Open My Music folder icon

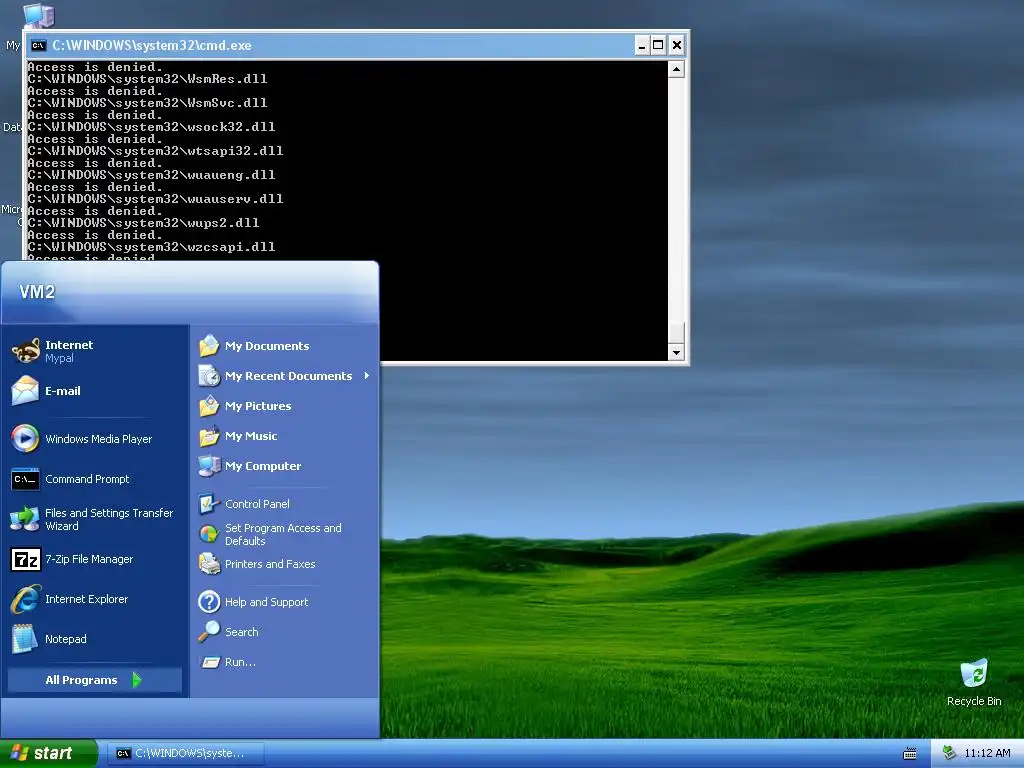coord(209,436)
